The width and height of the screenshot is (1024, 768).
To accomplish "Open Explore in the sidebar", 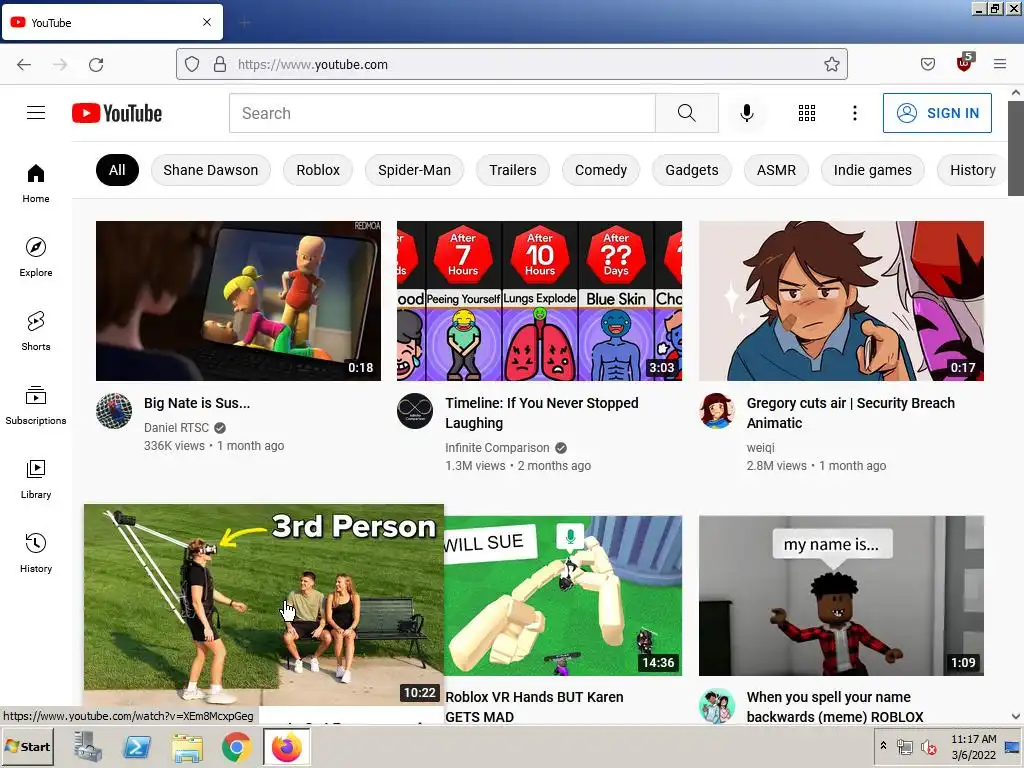I will (x=36, y=257).
